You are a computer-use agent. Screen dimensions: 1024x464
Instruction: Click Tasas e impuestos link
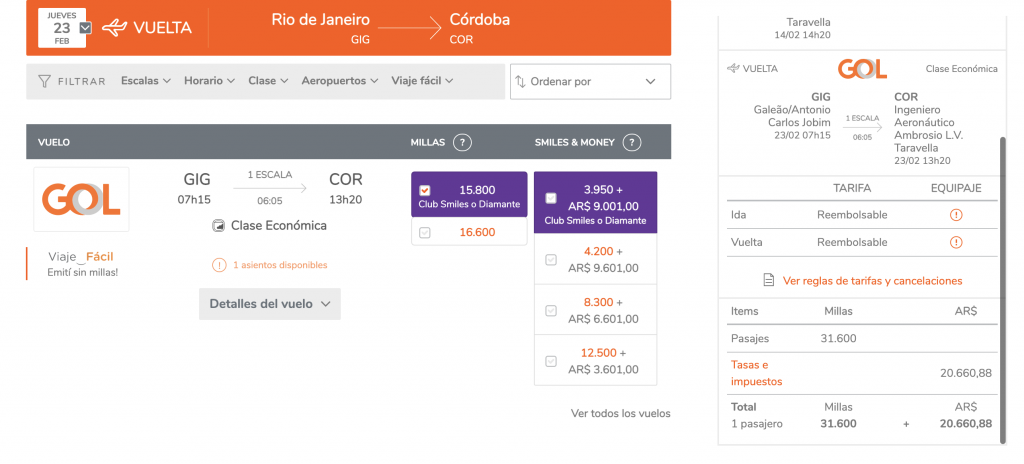pos(757,373)
